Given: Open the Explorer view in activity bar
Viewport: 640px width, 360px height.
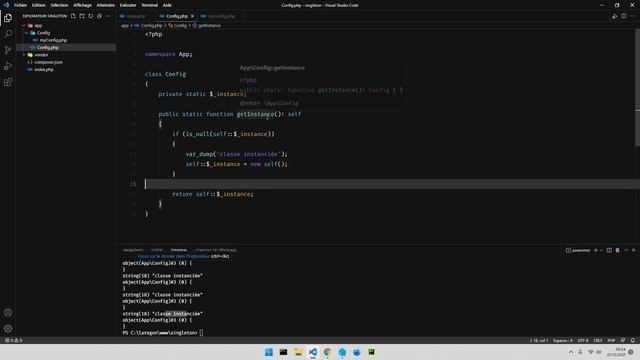Looking at the screenshot, I should tap(8, 18).
